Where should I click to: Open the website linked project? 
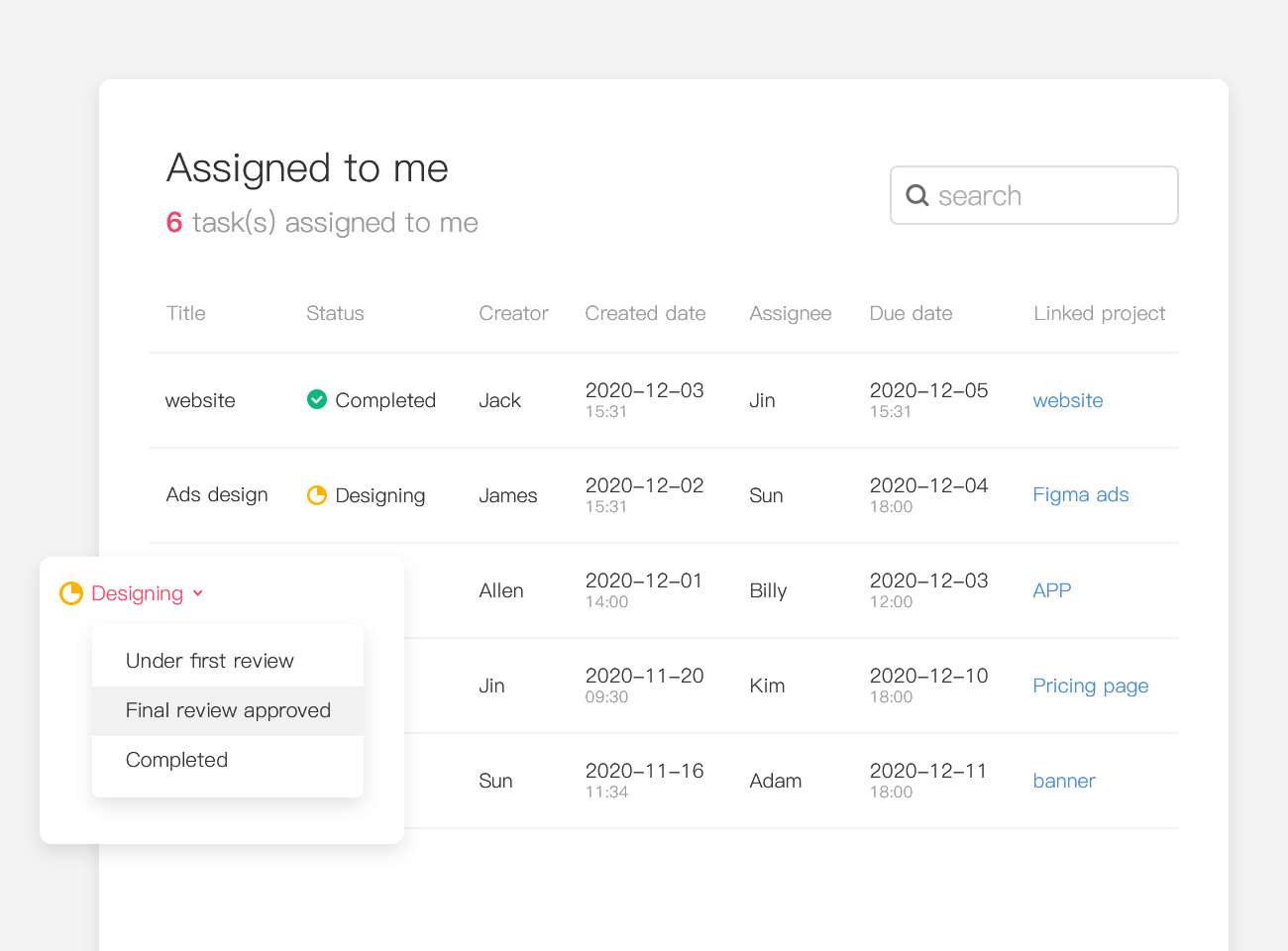click(x=1067, y=400)
